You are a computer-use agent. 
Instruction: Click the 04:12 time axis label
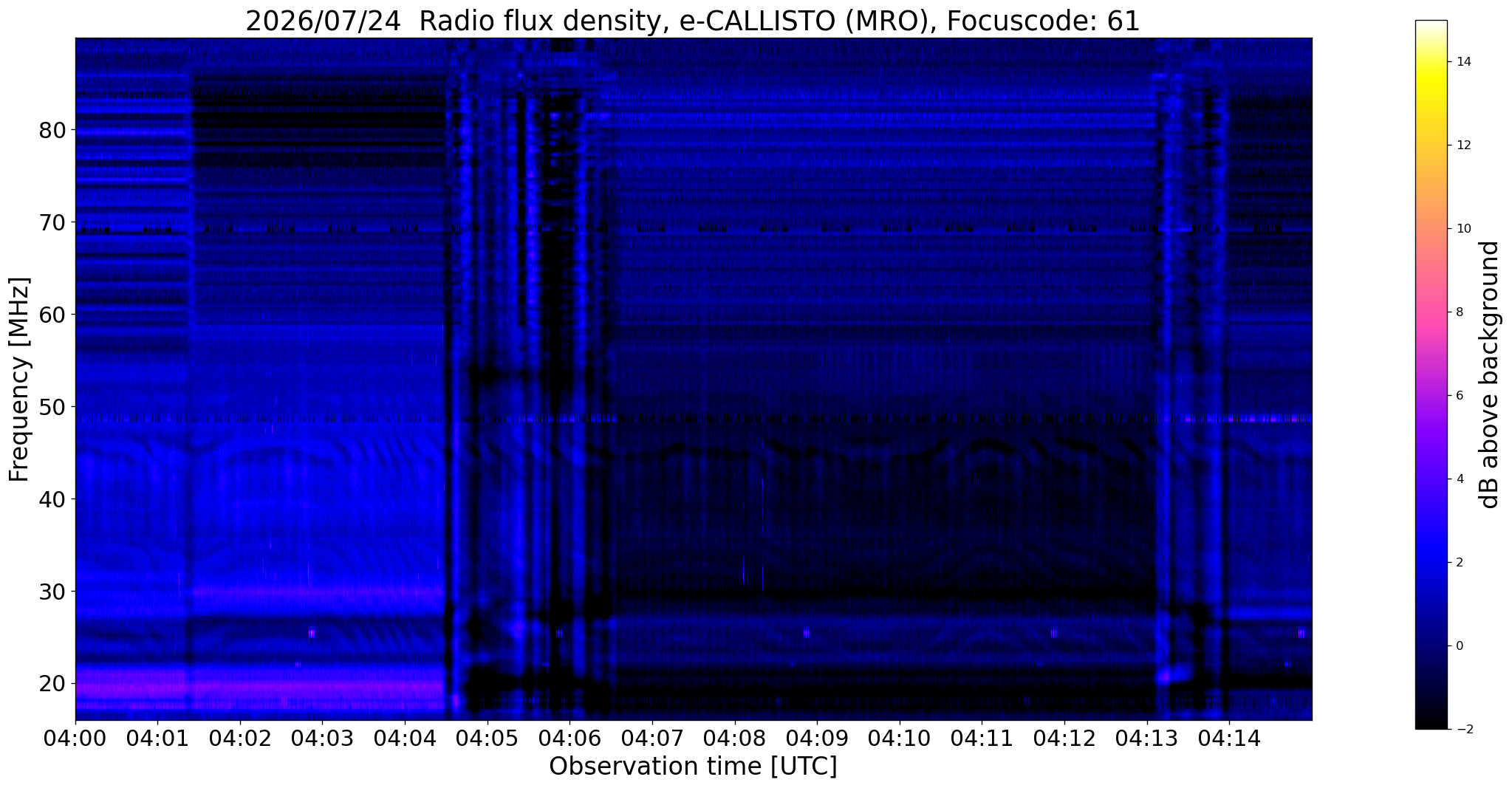(x=1064, y=738)
